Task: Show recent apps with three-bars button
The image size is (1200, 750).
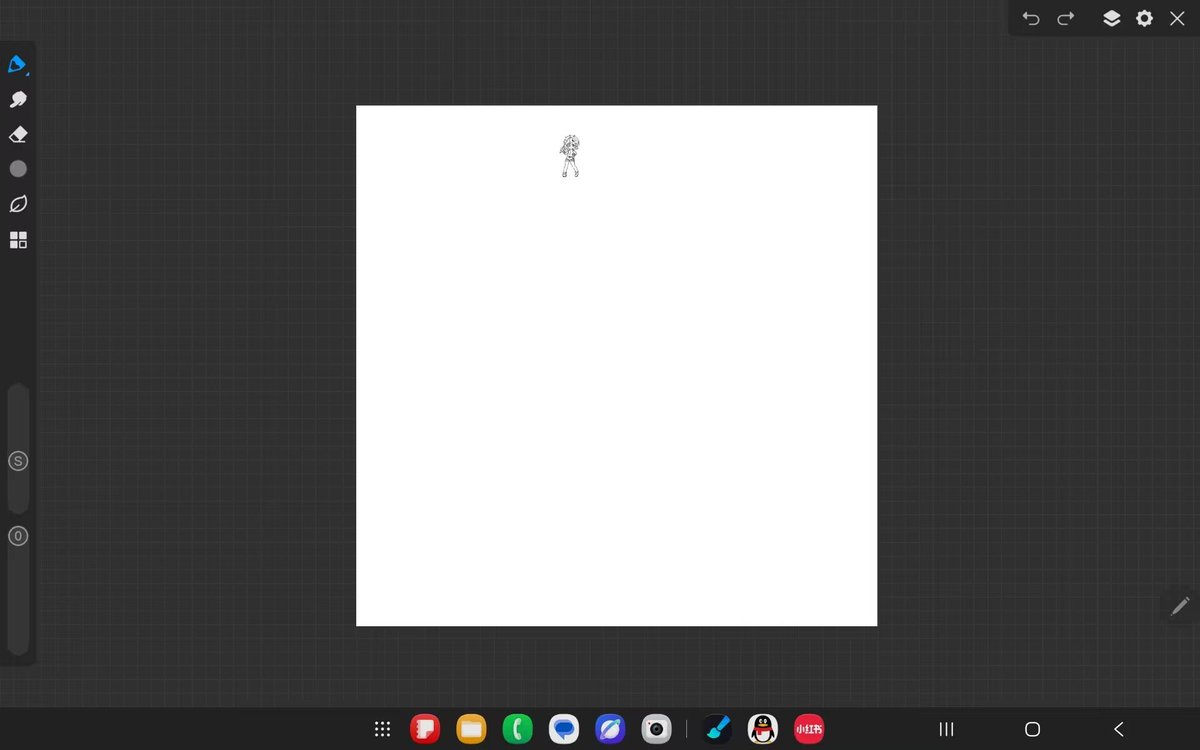Action: 946,729
